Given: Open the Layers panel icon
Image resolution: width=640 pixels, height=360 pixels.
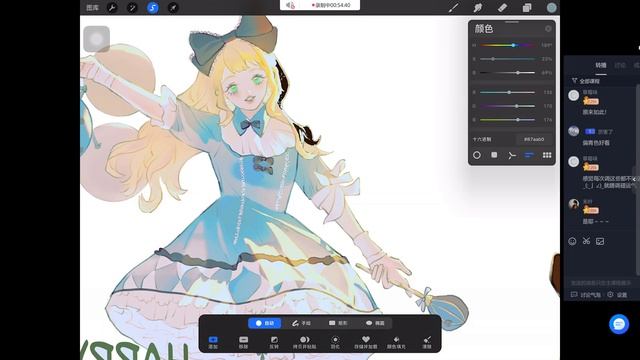Looking at the screenshot, I should pyautogui.click(x=527, y=8).
